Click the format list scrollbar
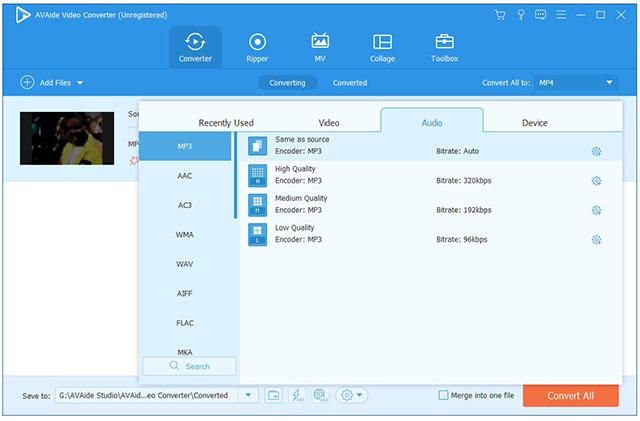Screen dimensions: 640x421 236,175
